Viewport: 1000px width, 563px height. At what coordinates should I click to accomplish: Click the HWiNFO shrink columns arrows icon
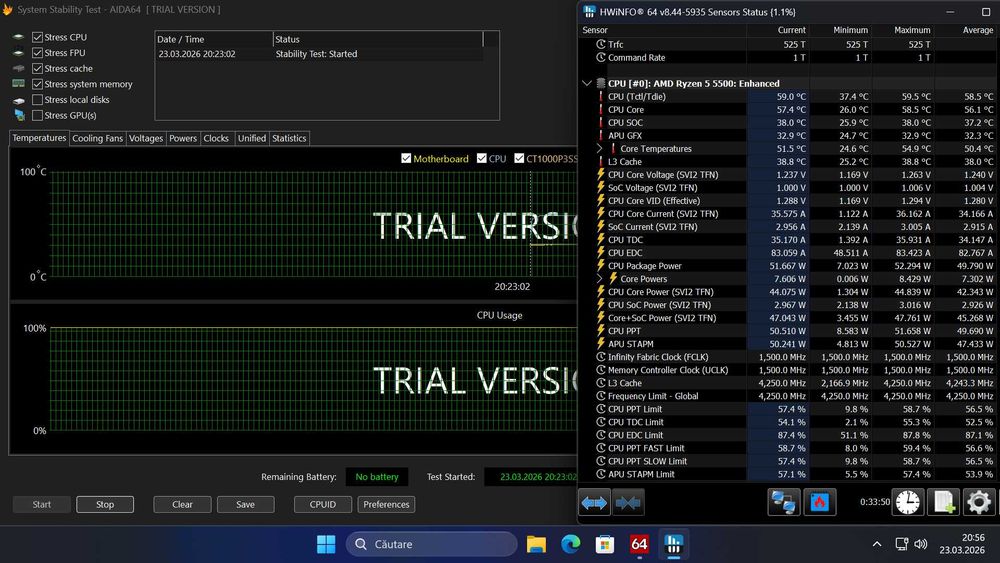tap(628, 503)
